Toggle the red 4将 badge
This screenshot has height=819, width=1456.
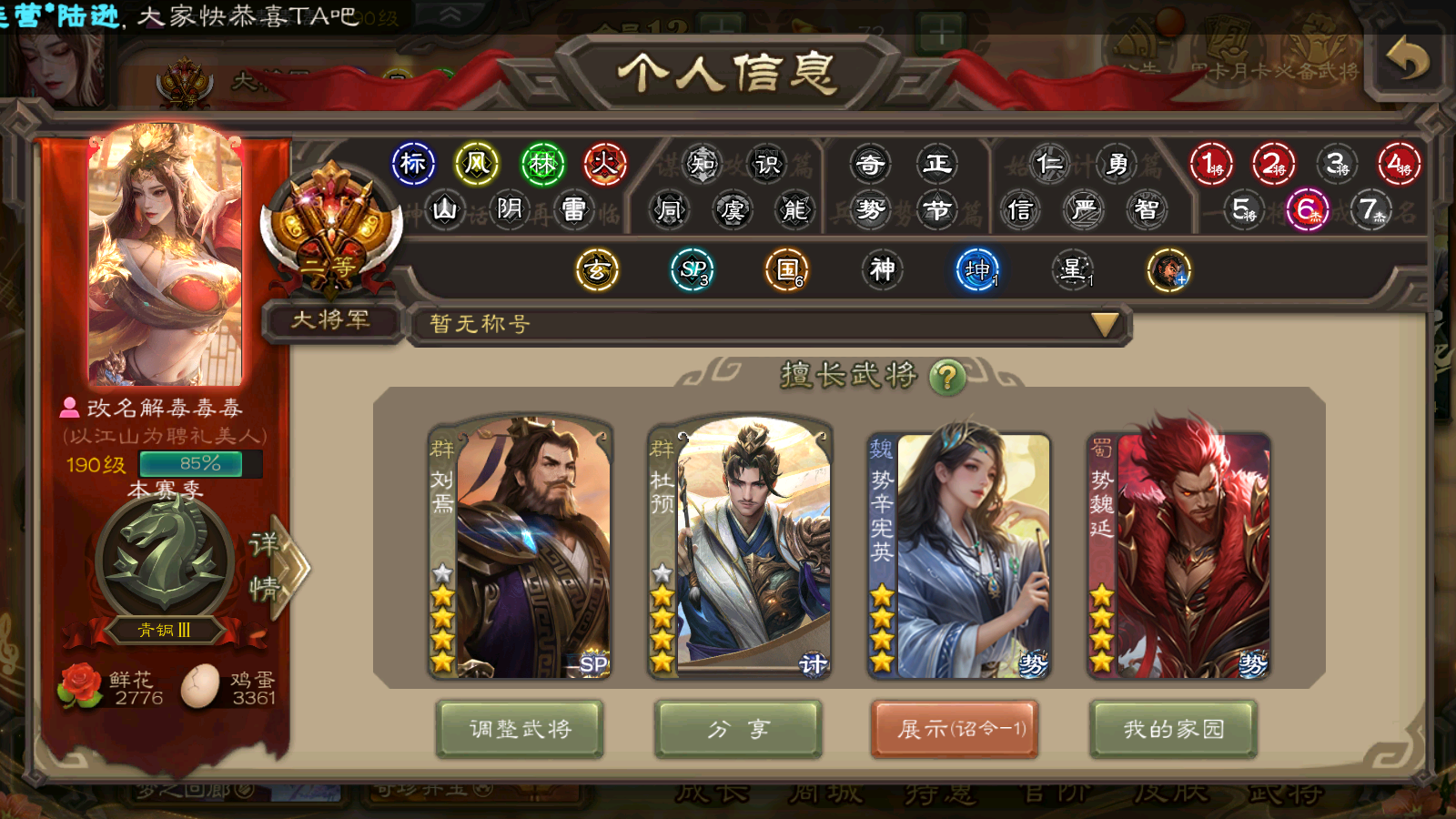click(1400, 164)
